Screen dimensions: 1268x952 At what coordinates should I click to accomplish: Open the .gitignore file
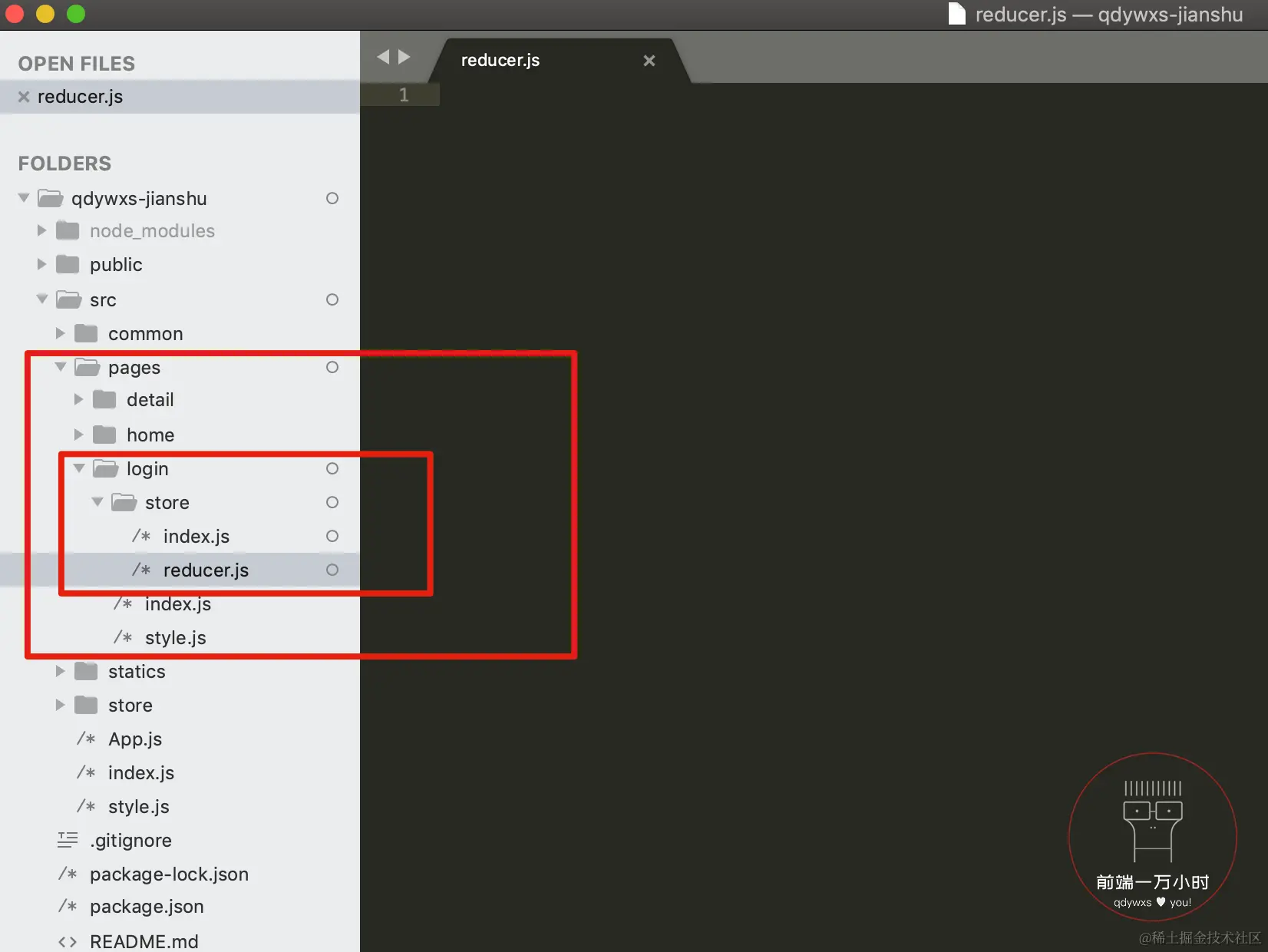tap(130, 841)
